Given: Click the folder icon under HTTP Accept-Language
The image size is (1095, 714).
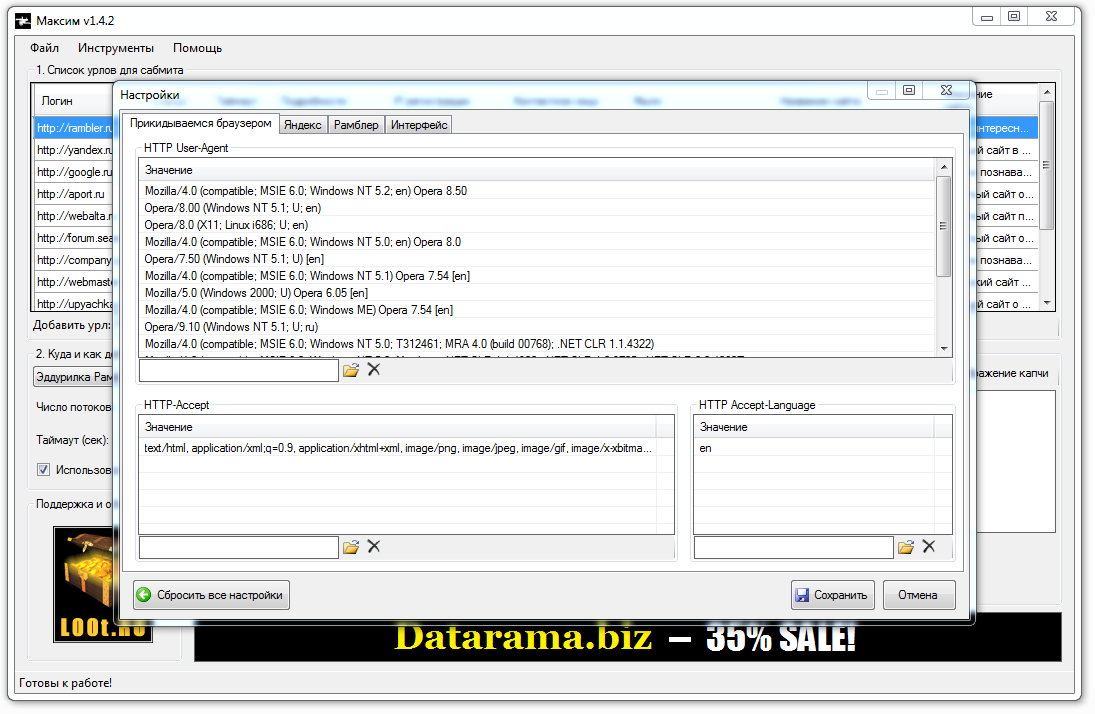Looking at the screenshot, I should (906, 547).
